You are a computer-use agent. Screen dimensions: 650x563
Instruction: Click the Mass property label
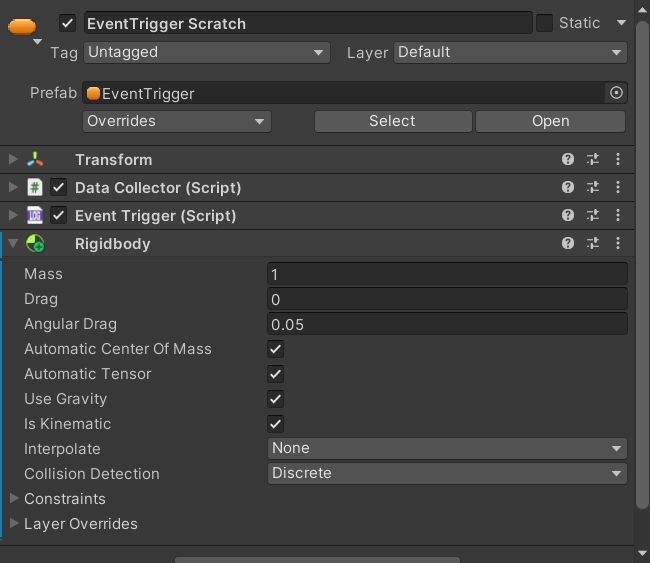coord(44,274)
